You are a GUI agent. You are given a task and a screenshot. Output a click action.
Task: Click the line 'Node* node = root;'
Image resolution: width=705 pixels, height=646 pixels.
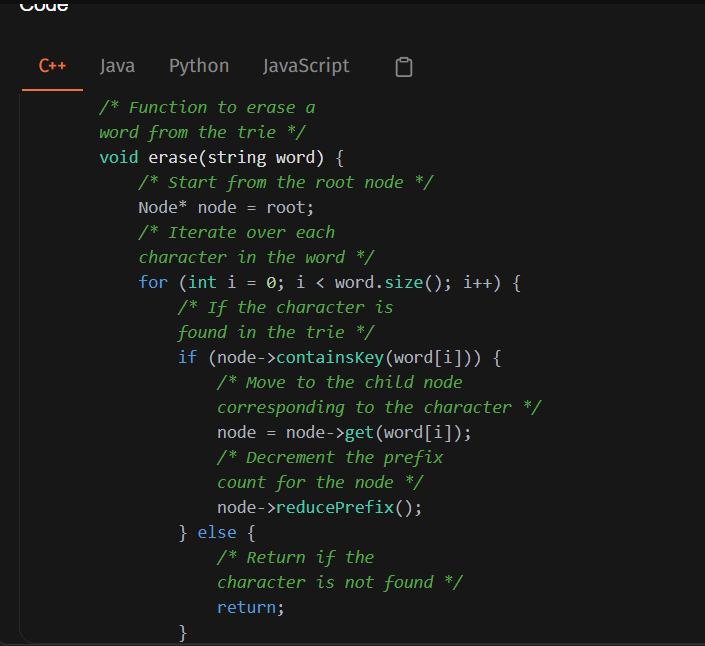(226, 208)
